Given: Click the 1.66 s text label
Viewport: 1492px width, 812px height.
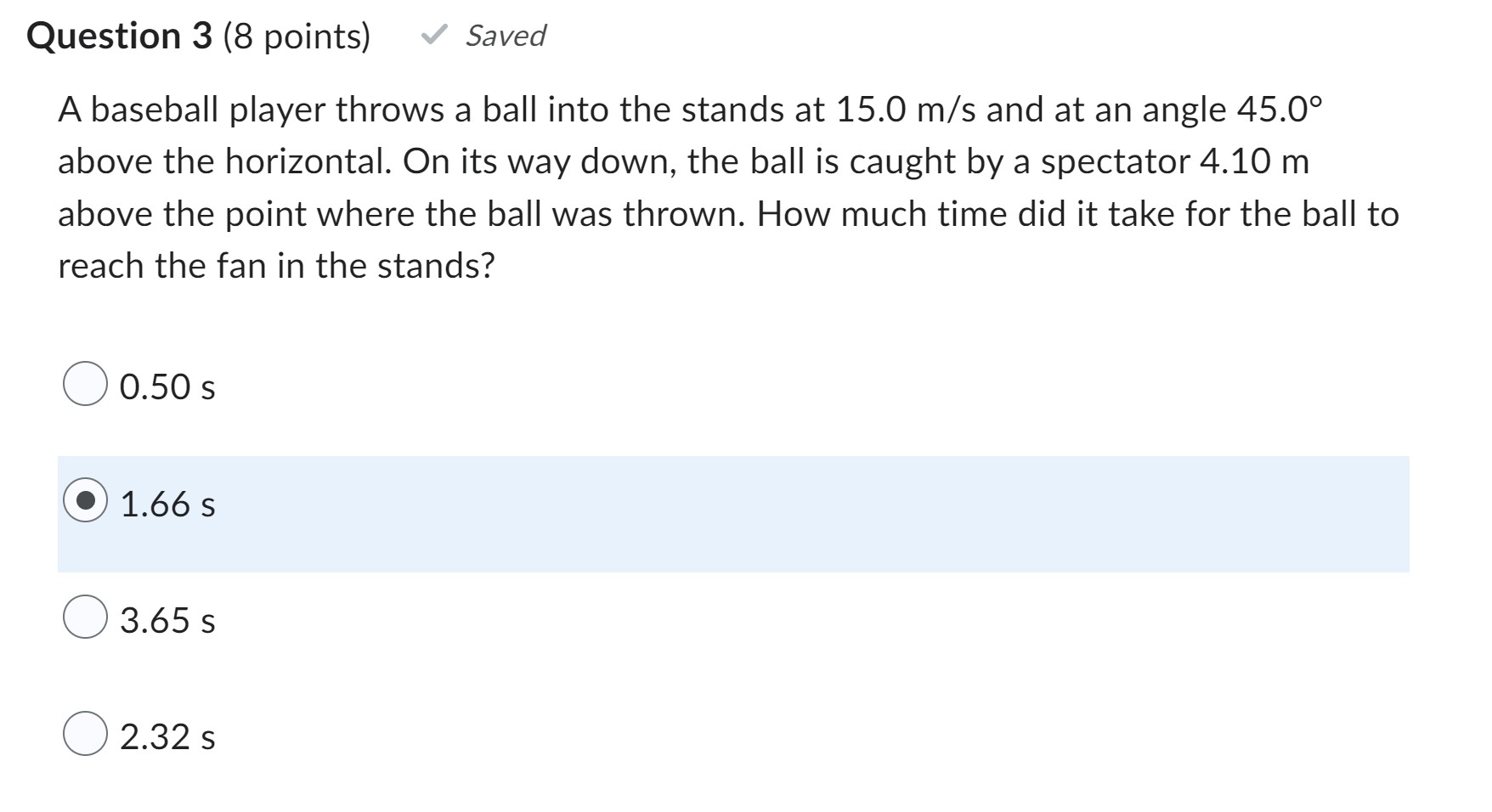Looking at the screenshot, I should (167, 503).
